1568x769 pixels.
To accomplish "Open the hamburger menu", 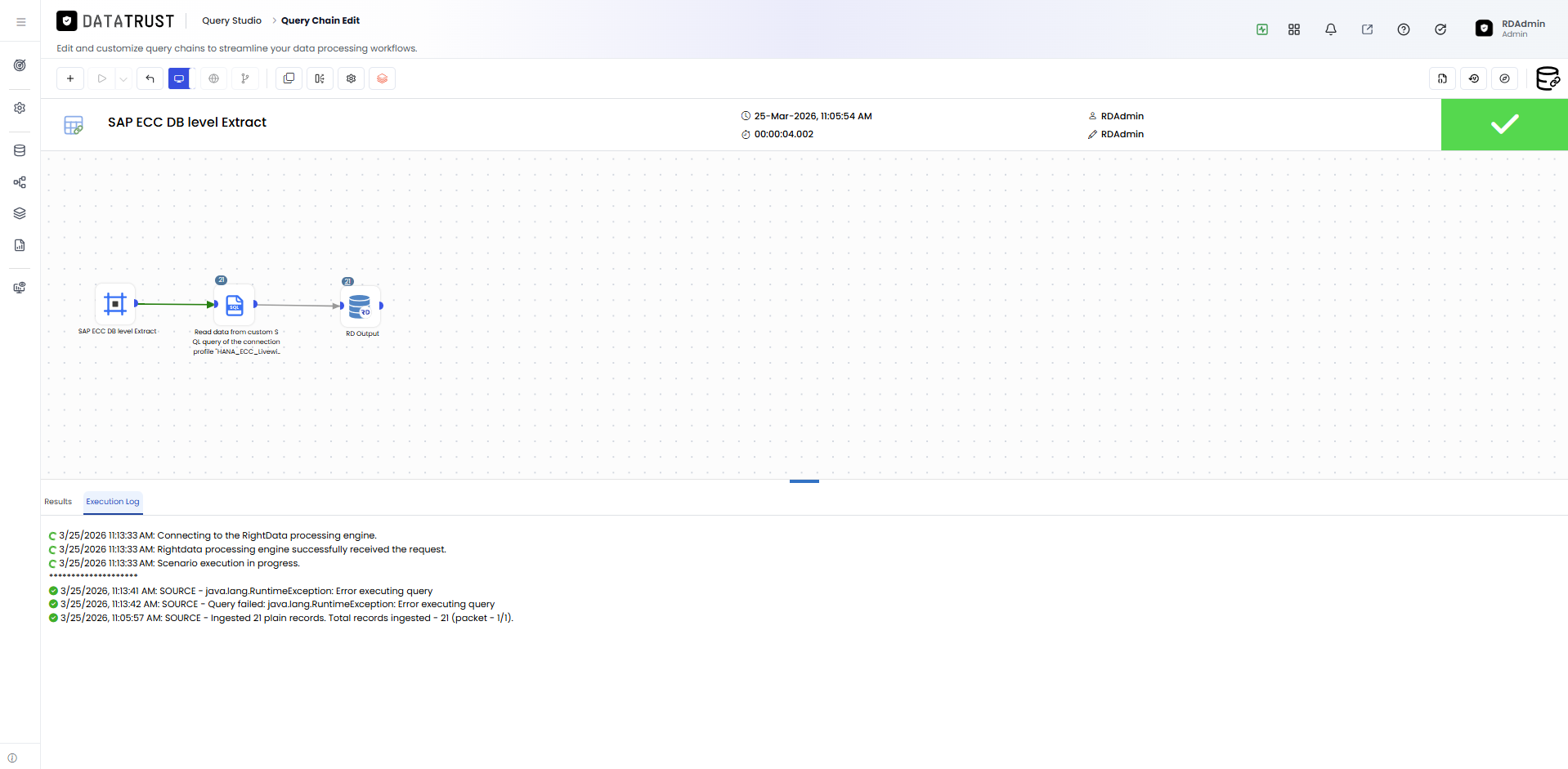I will coord(21,22).
